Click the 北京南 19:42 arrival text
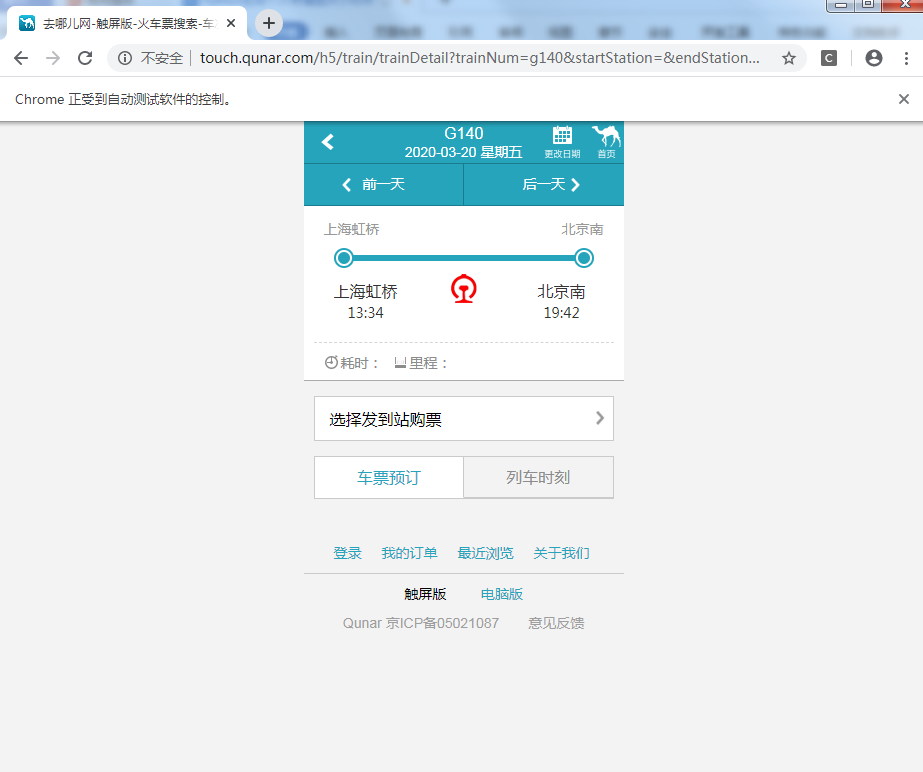 pos(562,301)
